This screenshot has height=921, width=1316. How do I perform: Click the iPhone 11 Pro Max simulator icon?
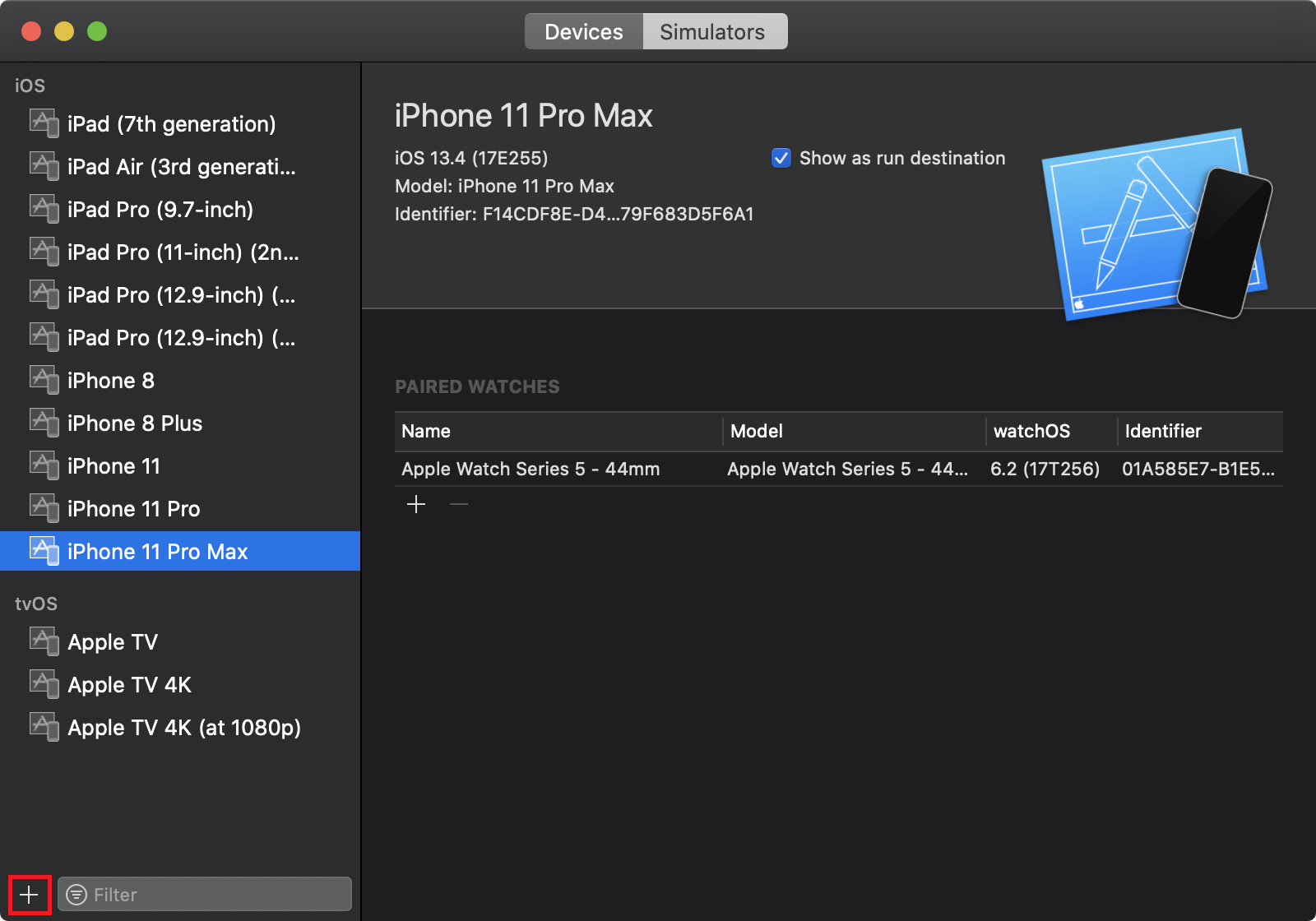pyautogui.click(x=44, y=551)
